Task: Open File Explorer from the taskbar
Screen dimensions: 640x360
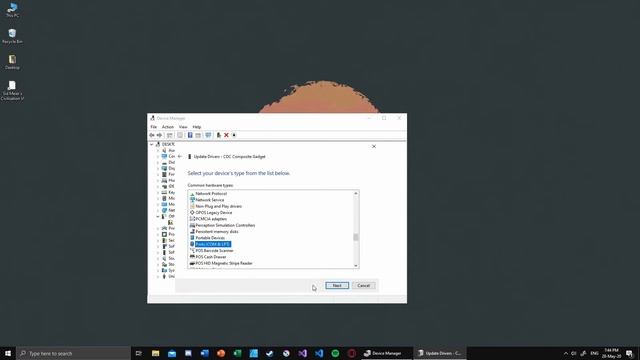Action: [x=156, y=353]
